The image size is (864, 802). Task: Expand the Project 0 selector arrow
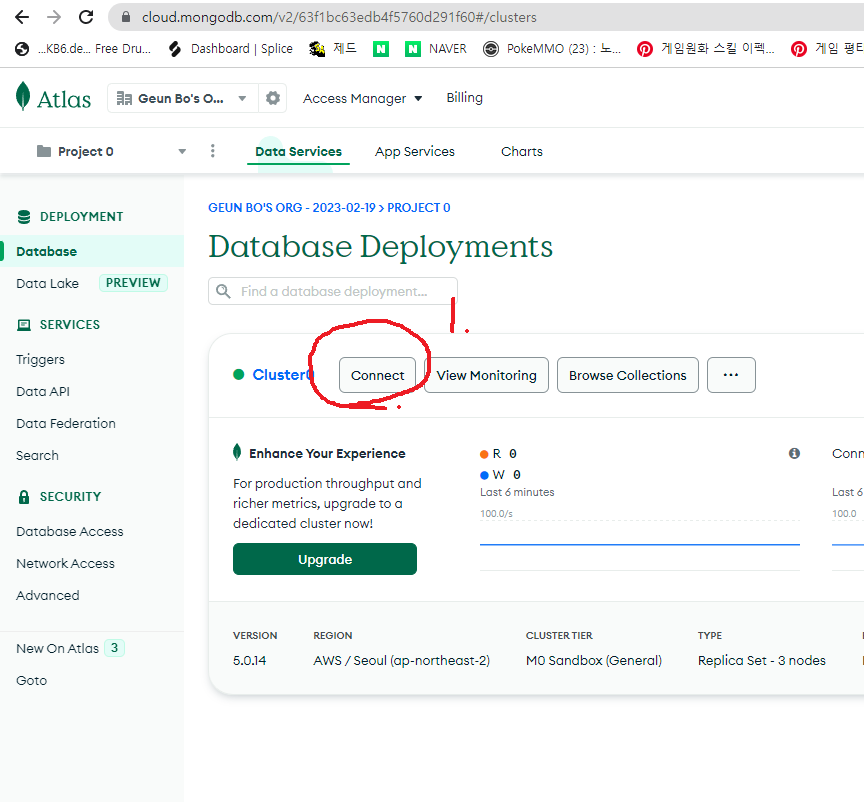tap(182, 152)
